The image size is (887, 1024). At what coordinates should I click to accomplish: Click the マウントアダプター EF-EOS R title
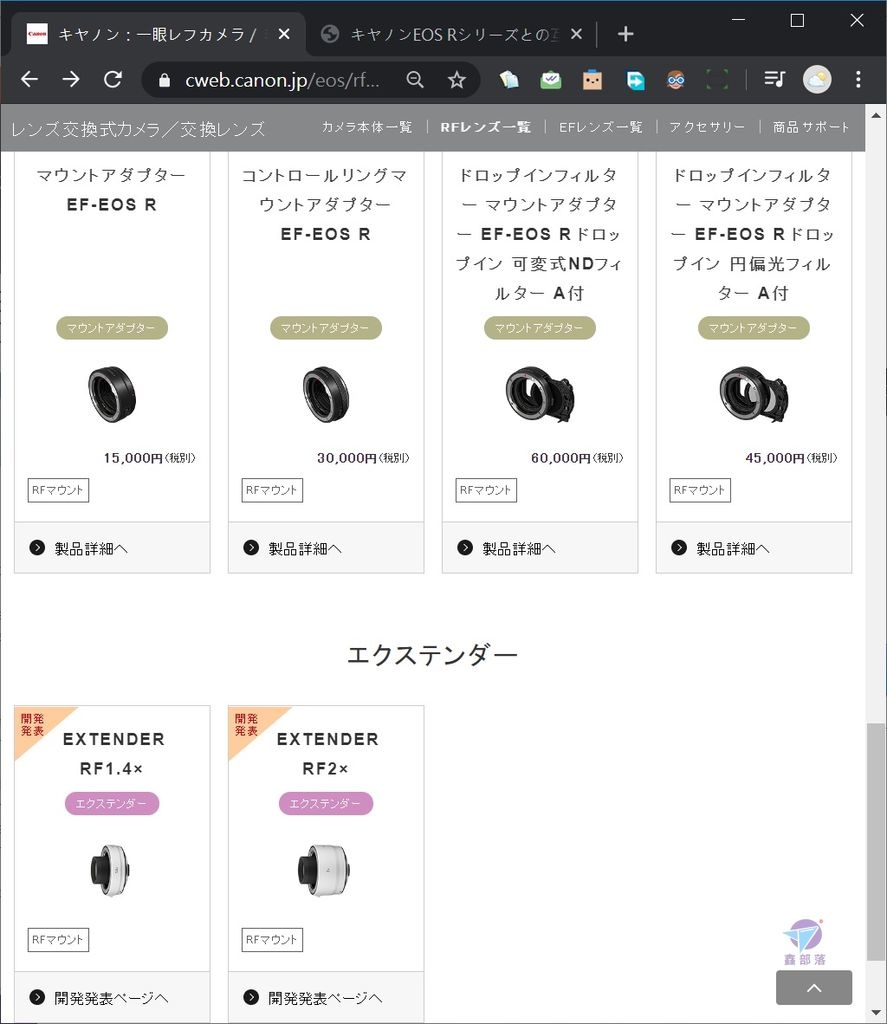pos(112,189)
